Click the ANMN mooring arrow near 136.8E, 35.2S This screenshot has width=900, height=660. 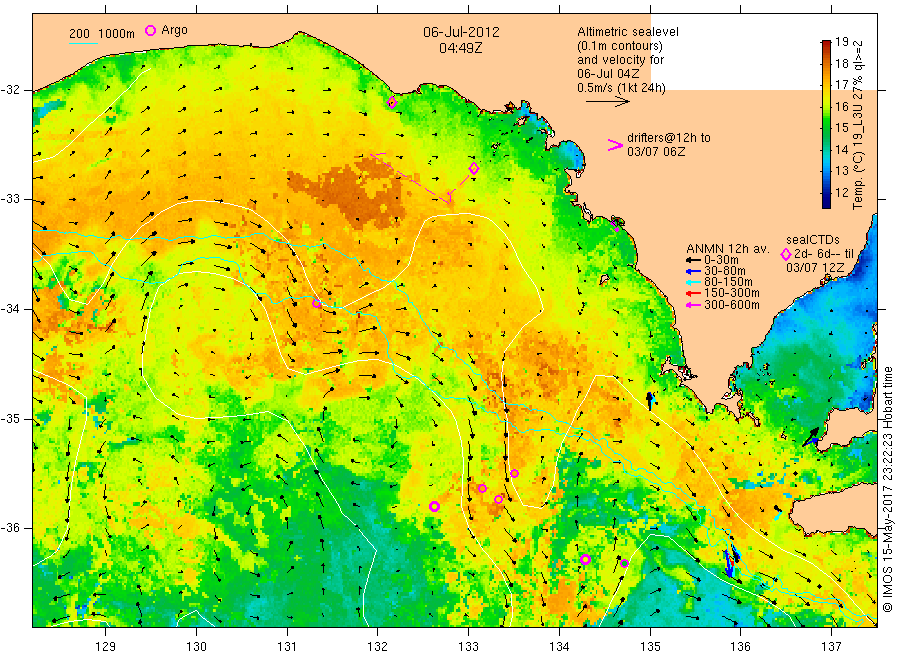(x=811, y=437)
